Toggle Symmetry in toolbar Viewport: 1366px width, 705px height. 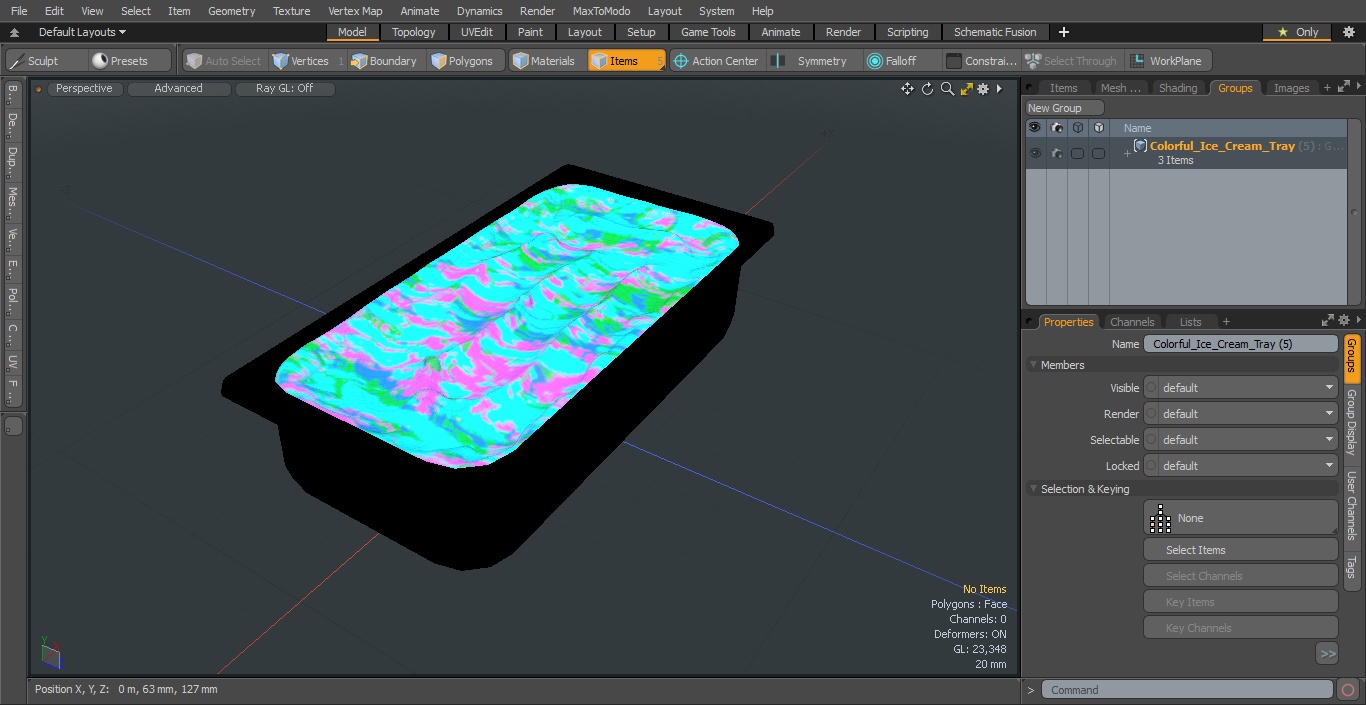point(812,61)
